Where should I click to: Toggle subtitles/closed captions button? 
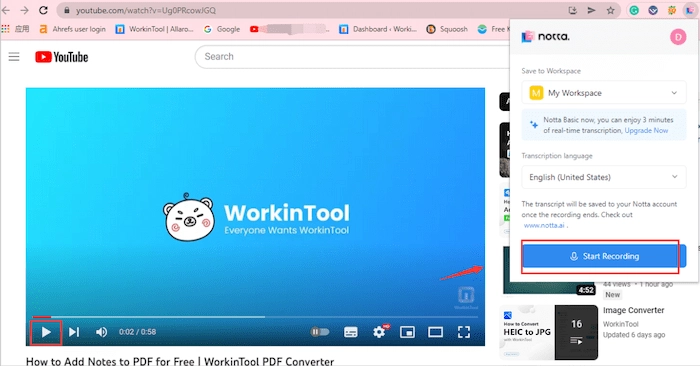click(350, 332)
